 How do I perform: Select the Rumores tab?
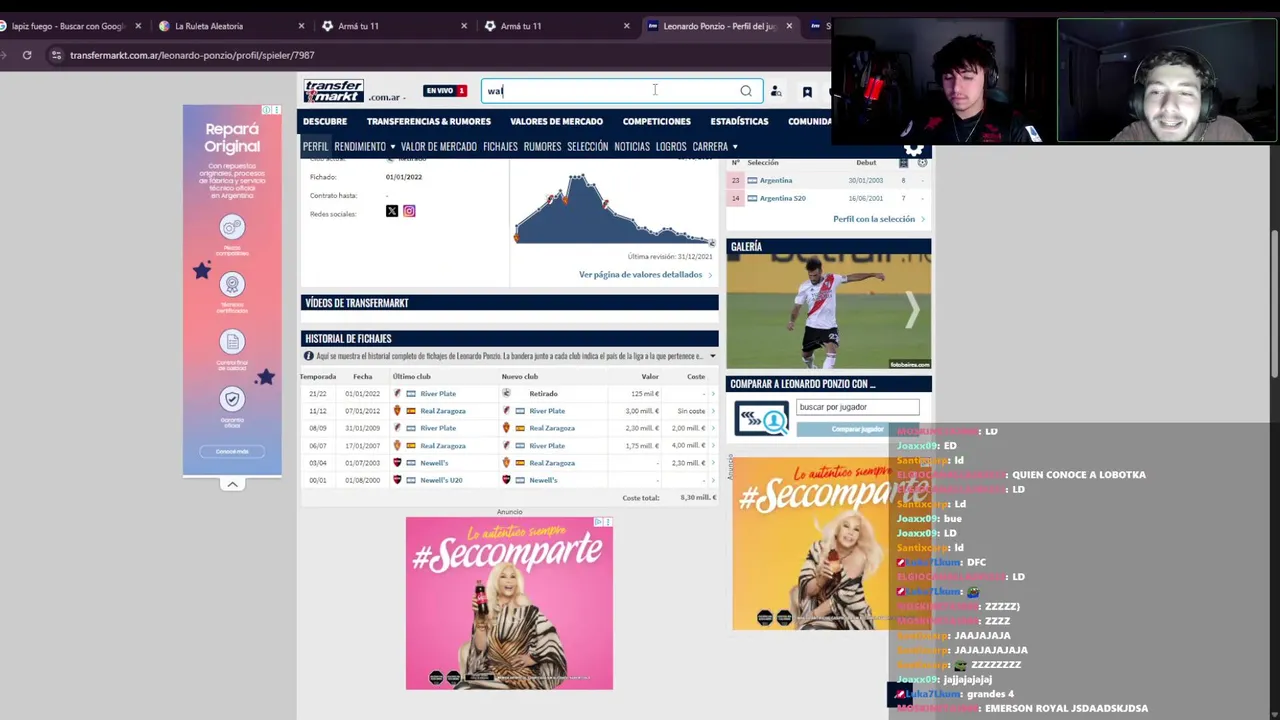coord(542,147)
